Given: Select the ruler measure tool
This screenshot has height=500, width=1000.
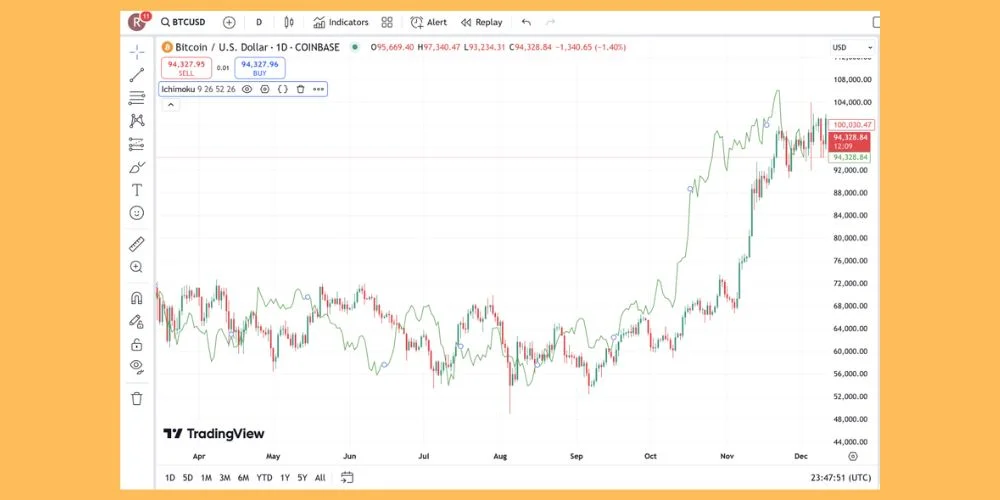Looking at the screenshot, I should [x=137, y=243].
